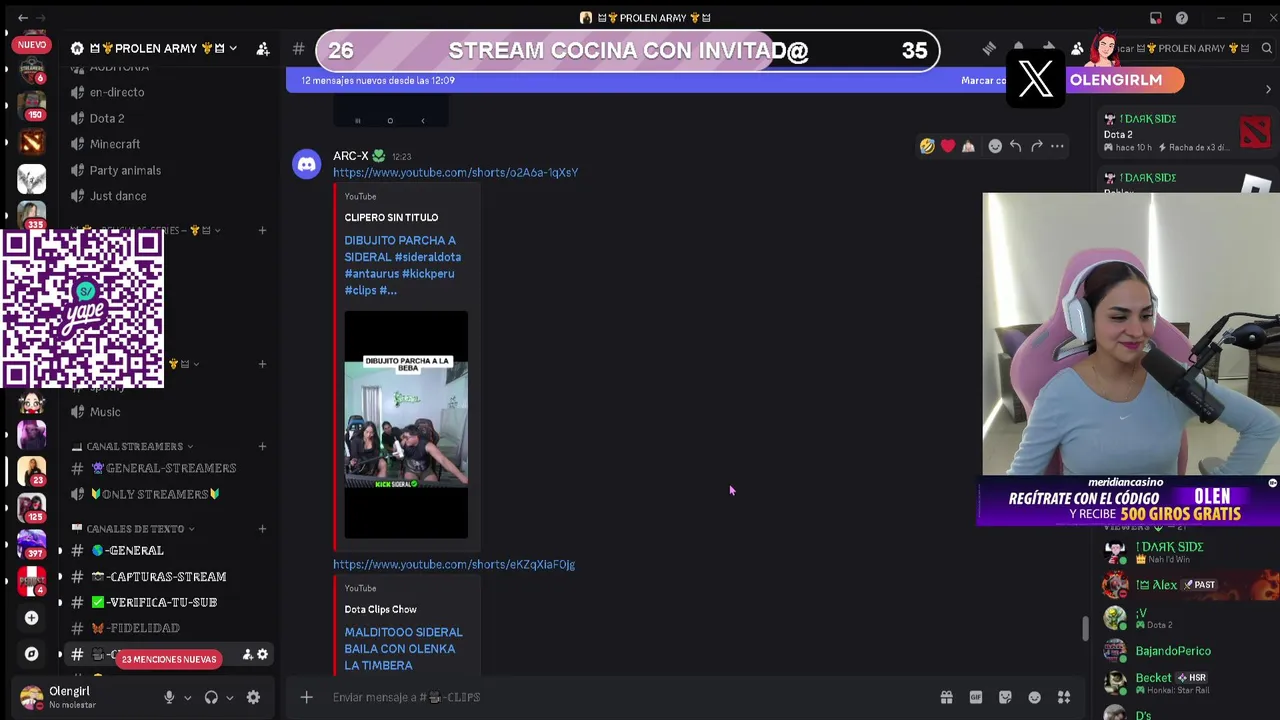Open the apps icon in message bar
Screen dimensions: 1280x720
point(1064,697)
